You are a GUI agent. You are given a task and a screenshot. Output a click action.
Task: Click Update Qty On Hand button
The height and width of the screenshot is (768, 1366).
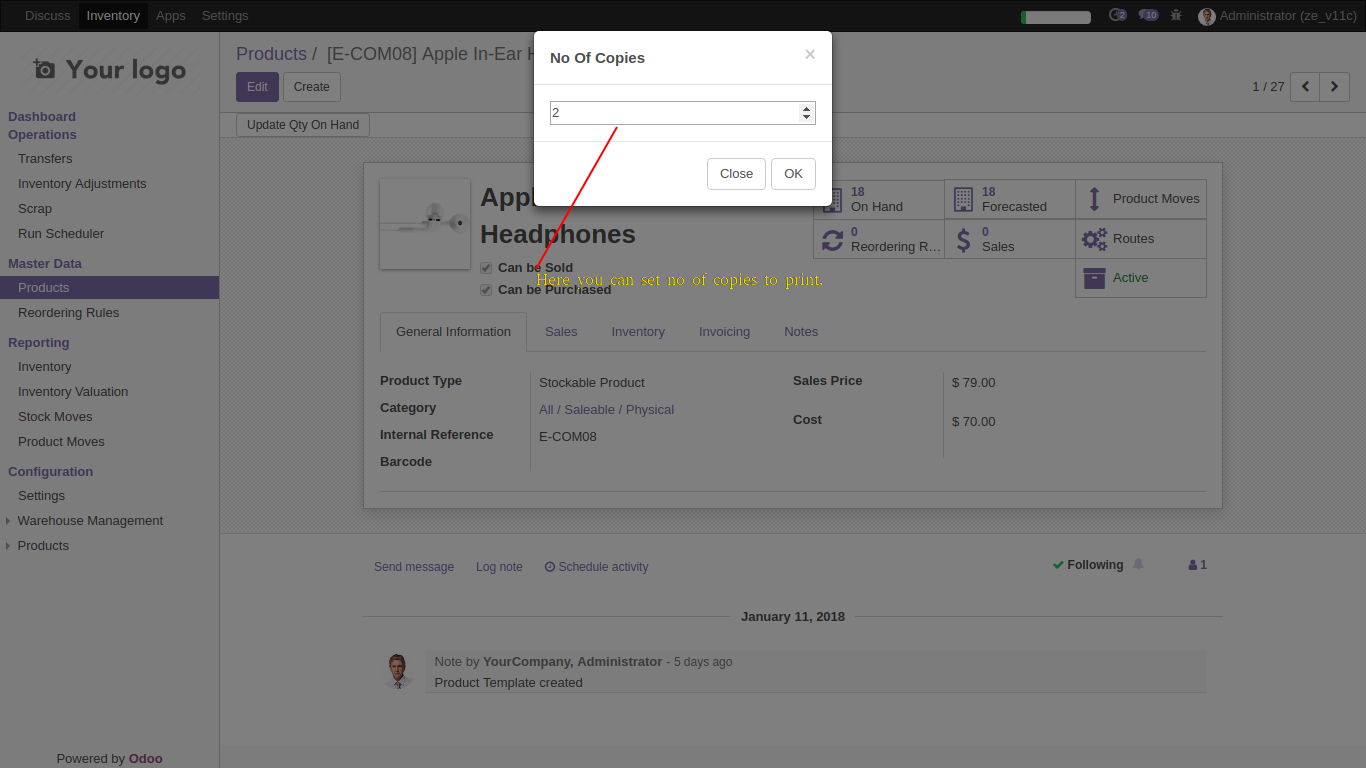tap(303, 125)
